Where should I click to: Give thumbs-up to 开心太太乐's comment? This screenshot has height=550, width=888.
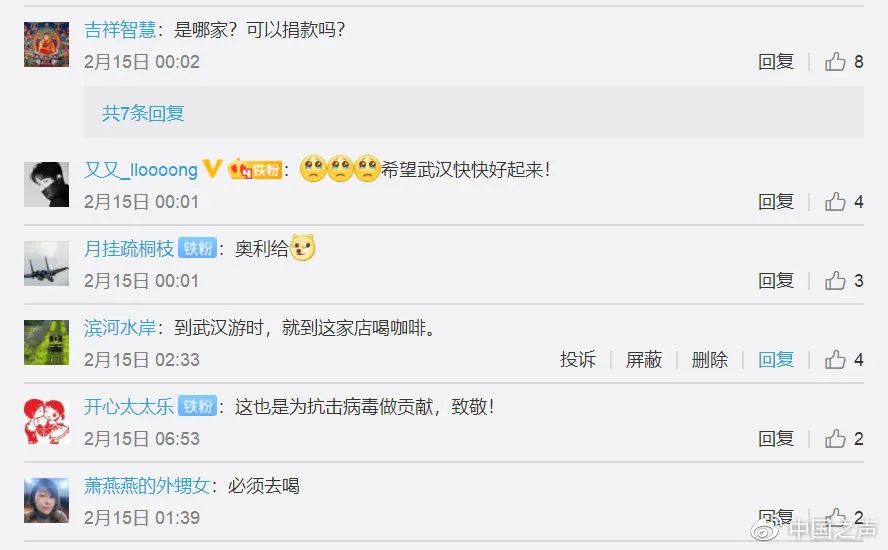pos(835,438)
